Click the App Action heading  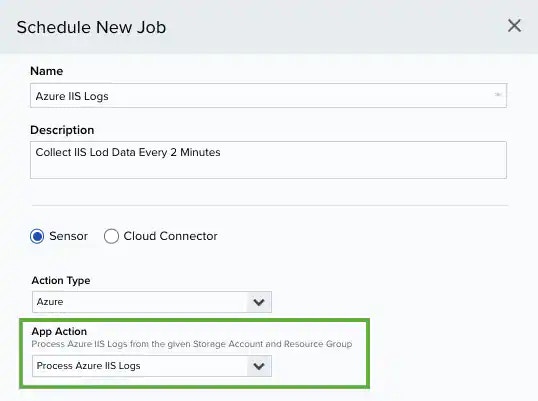pos(59,331)
